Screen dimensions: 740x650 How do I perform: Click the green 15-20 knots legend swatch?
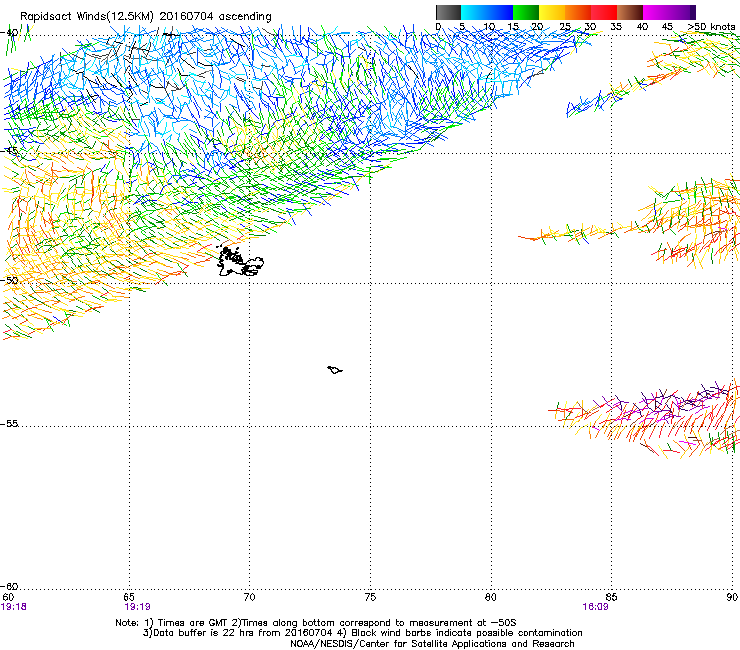(x=526, y=12)
